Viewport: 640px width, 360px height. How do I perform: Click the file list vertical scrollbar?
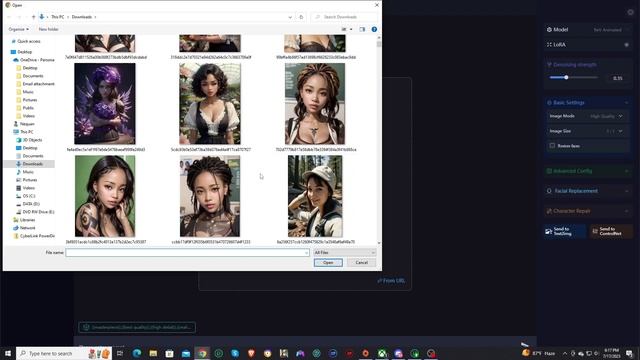coord(379,141)
